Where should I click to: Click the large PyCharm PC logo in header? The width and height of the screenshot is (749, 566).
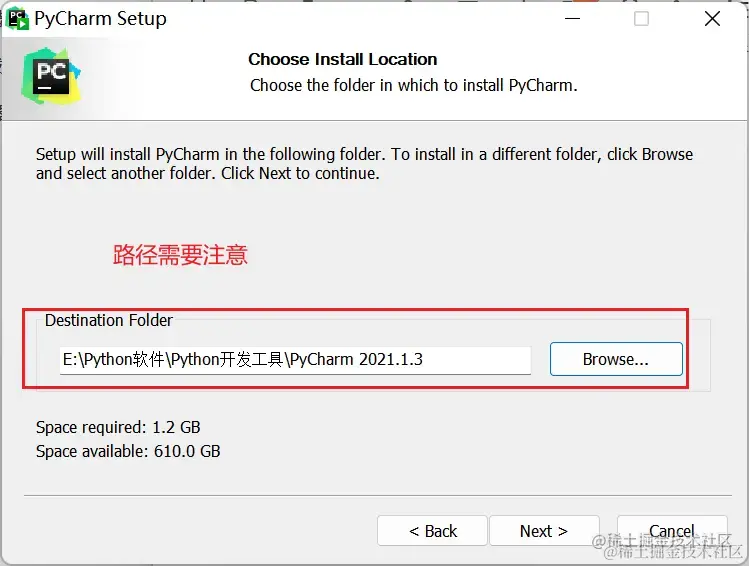click(x=51, y=76)
